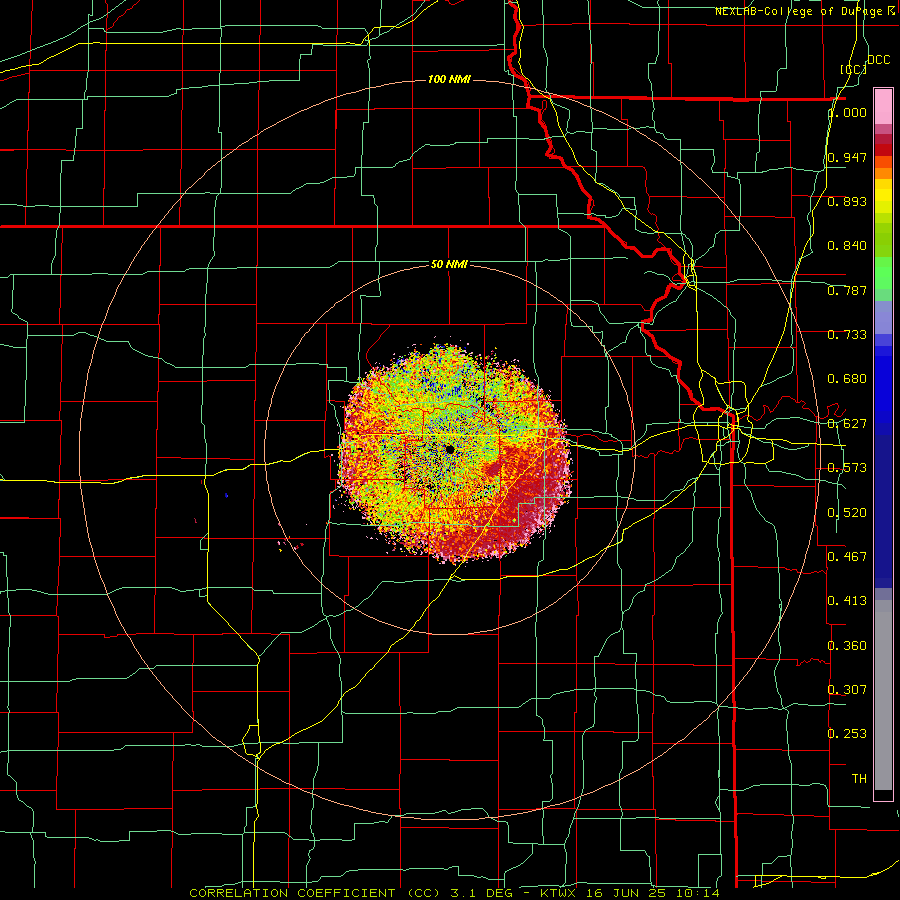Click the 0.627 legend value
The width and height of the screenshot is (900, 900).
(847, 424)
